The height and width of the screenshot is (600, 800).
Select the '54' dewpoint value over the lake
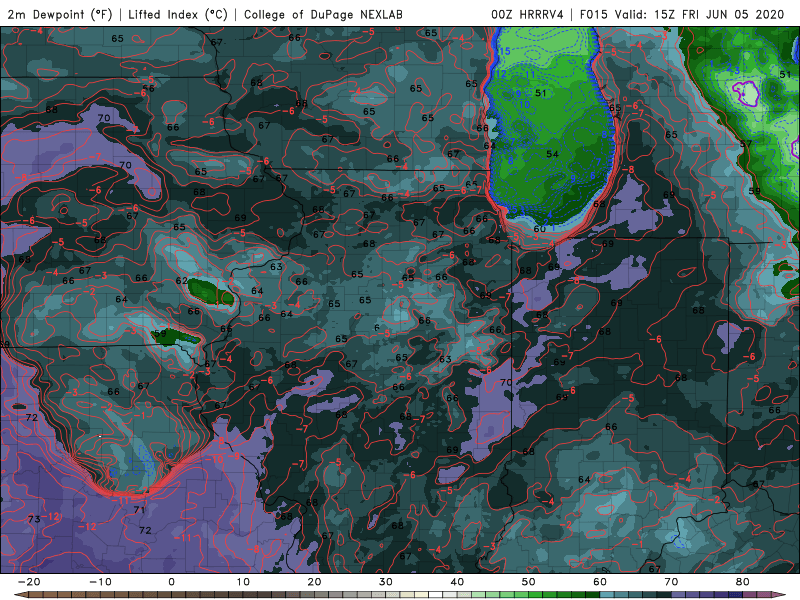553,154
